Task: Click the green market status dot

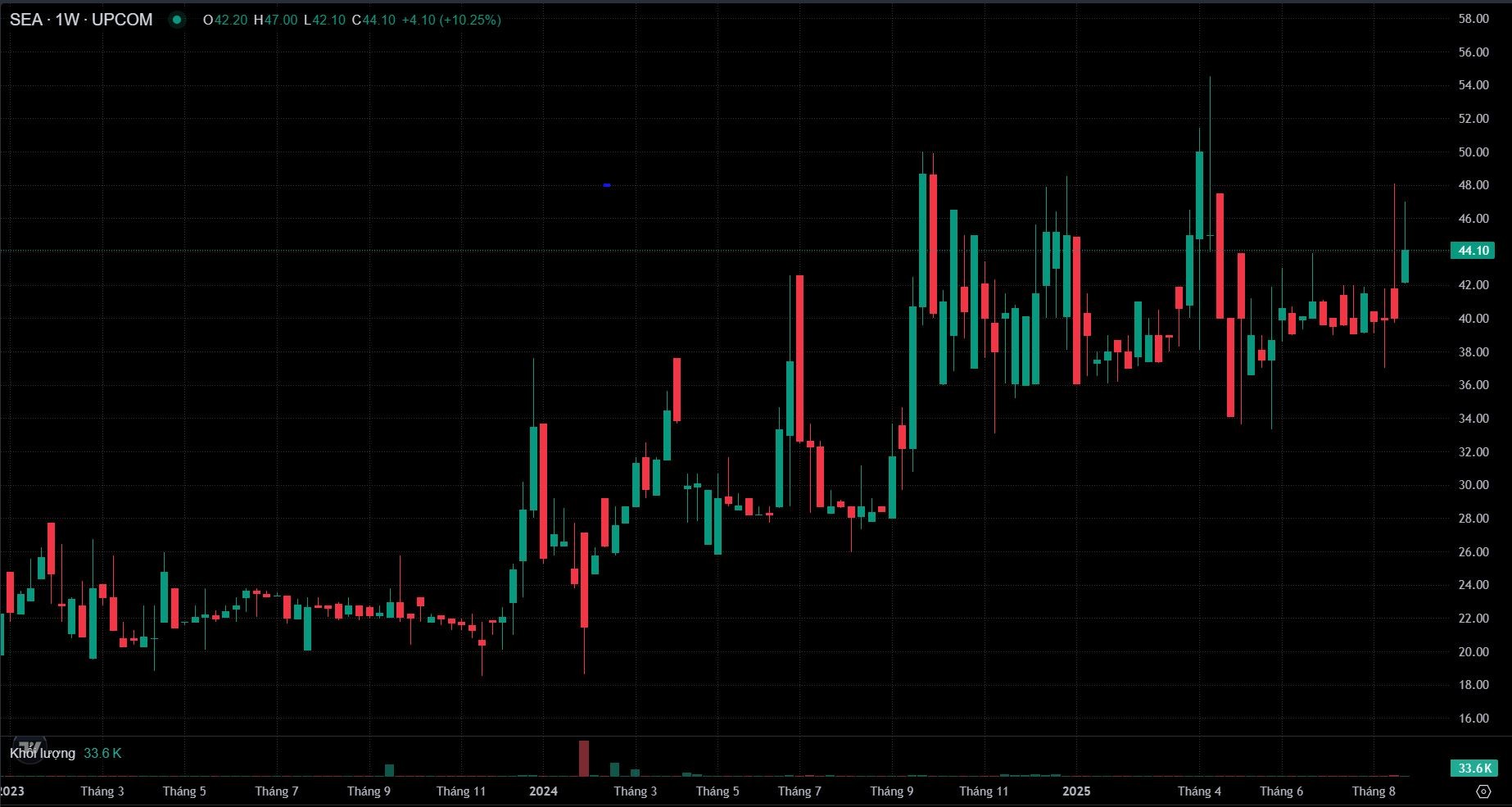Action: point(177,20)
